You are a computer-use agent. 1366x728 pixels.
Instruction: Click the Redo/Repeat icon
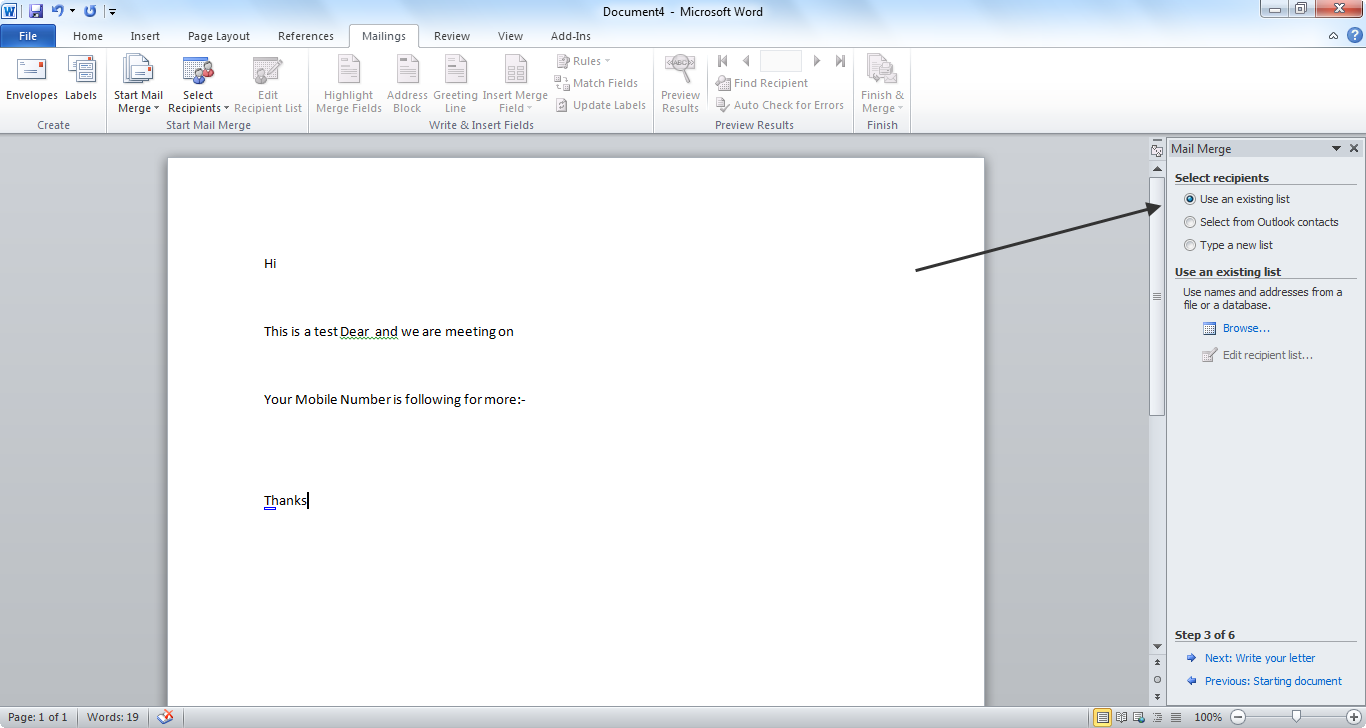[90, 11]
